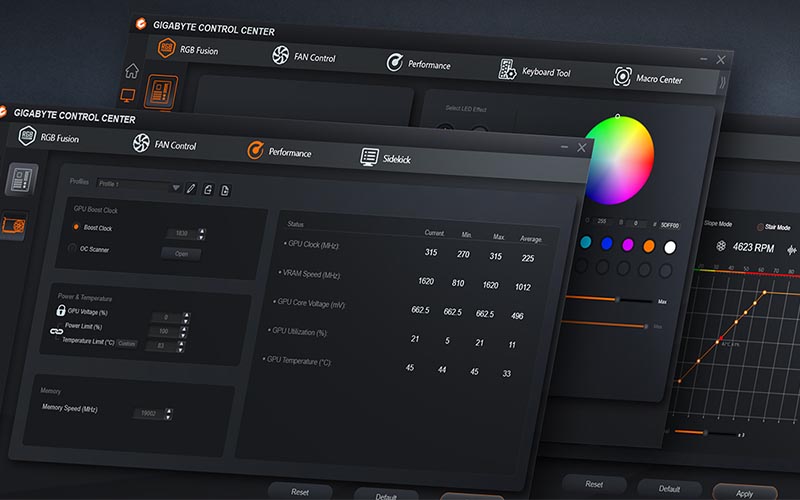Click fan icon beside 4623 RPM
The height and width of the screenshot is (500, 800).
pos(721,246)
